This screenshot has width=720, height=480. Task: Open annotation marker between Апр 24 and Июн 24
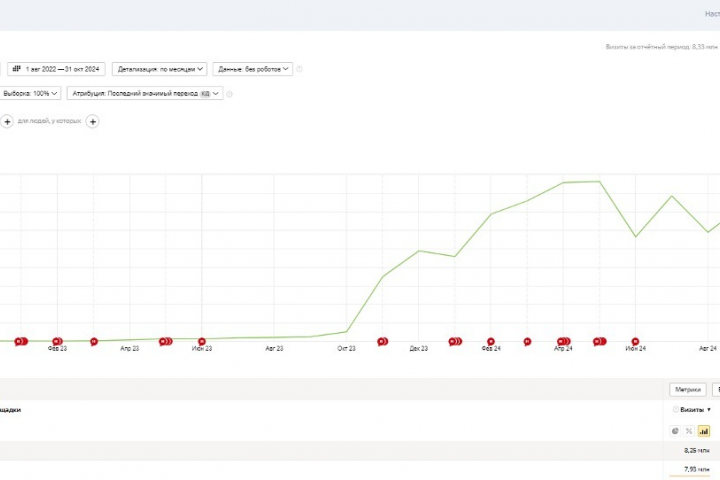[600, 341]
